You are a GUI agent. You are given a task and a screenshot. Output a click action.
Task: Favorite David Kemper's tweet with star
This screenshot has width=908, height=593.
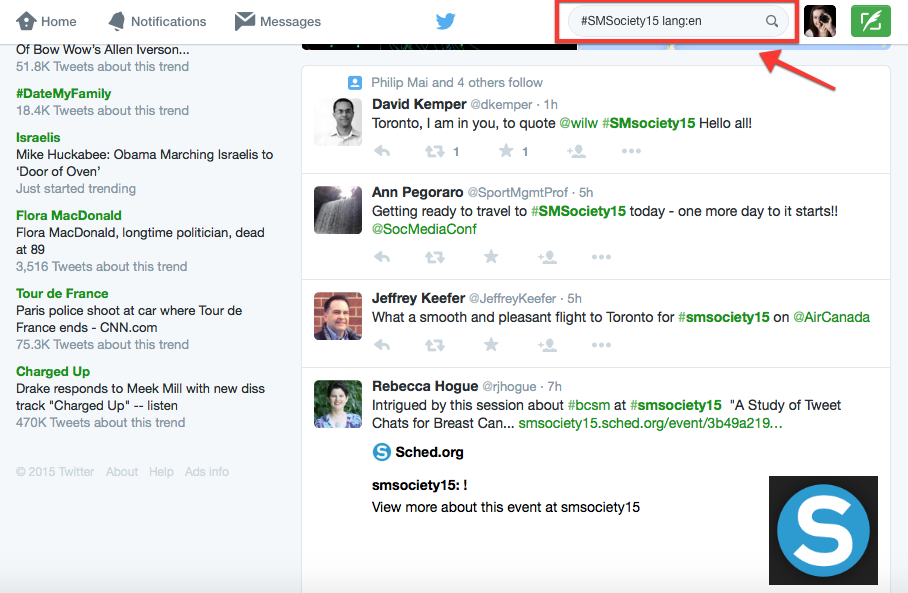coord(506,151)
